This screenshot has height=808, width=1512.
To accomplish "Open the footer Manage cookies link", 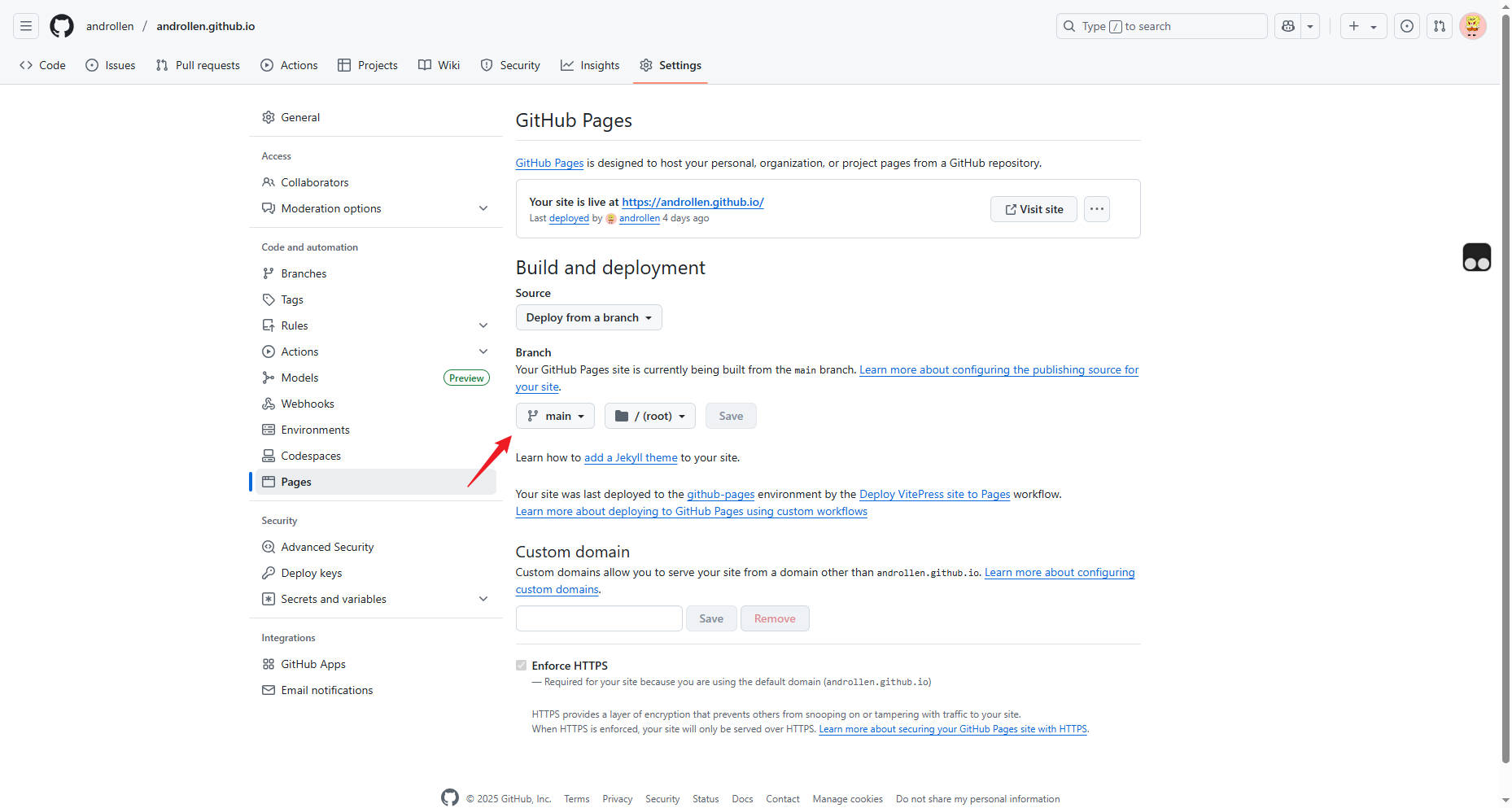I will (x=847, y=799).
